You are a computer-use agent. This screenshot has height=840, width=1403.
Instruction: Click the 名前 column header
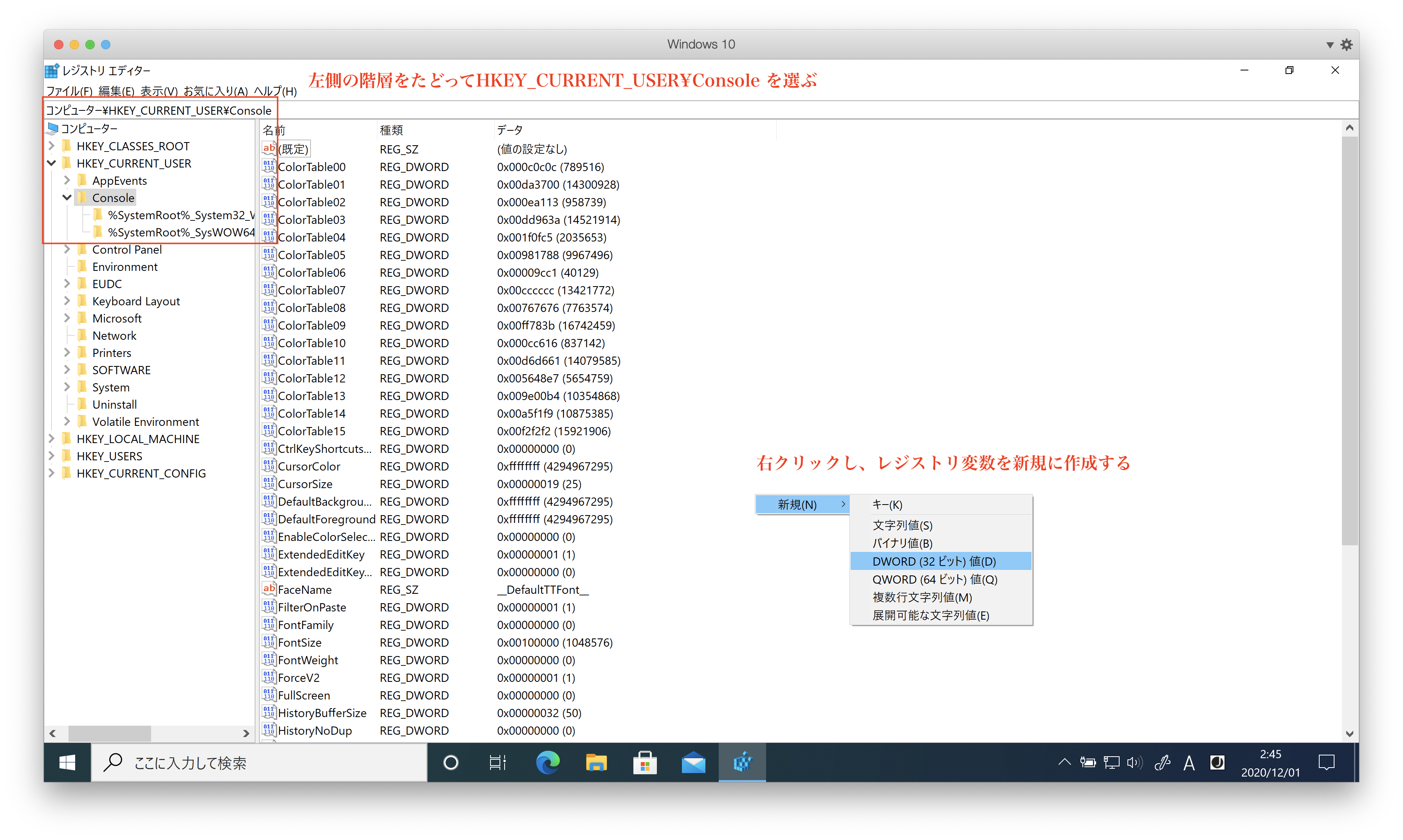tap(317, 130)
